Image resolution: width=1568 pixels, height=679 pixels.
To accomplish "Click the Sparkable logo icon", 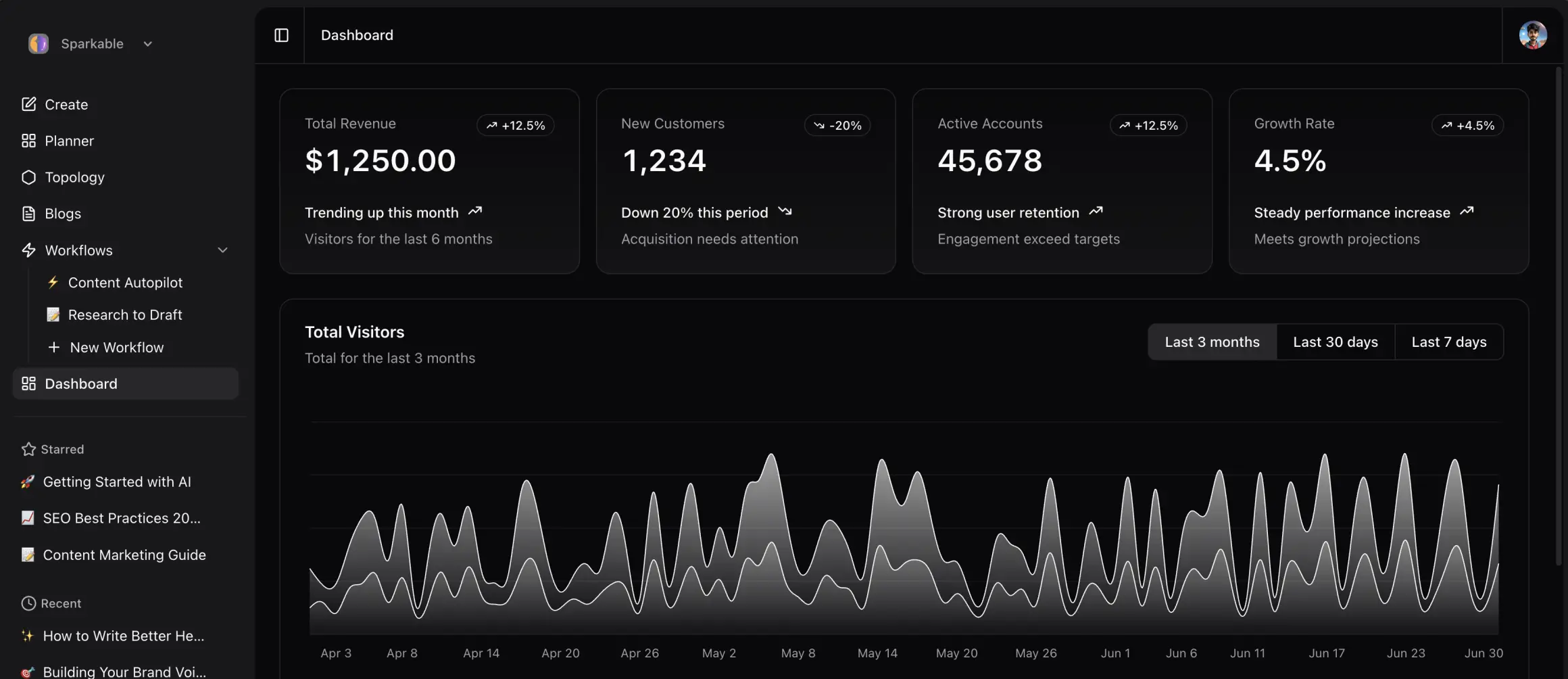I will point(39,43).
